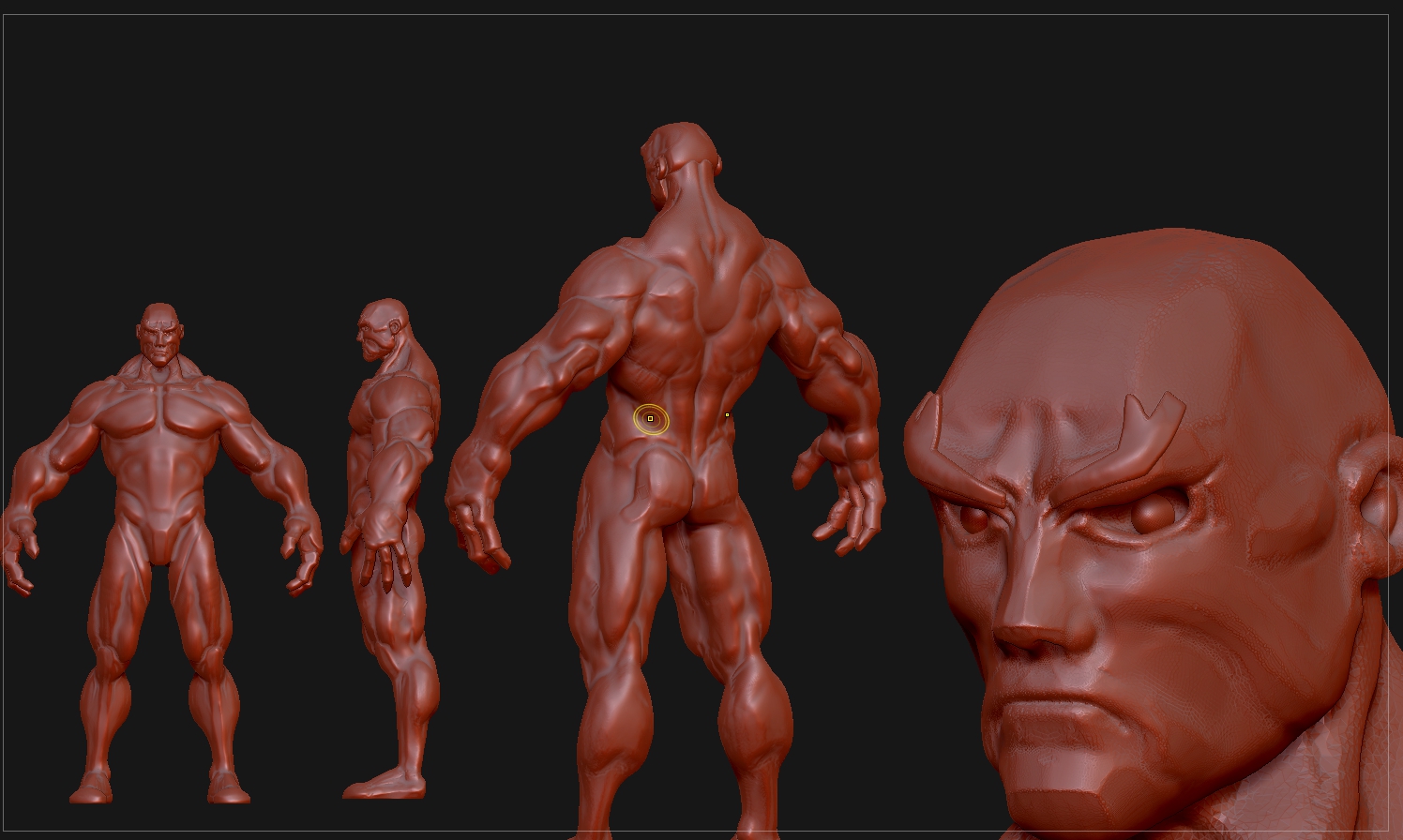Select the side-profile full-body figure
The height and width of the screenshot is (840, 1403).
click(x=389, y=548)
